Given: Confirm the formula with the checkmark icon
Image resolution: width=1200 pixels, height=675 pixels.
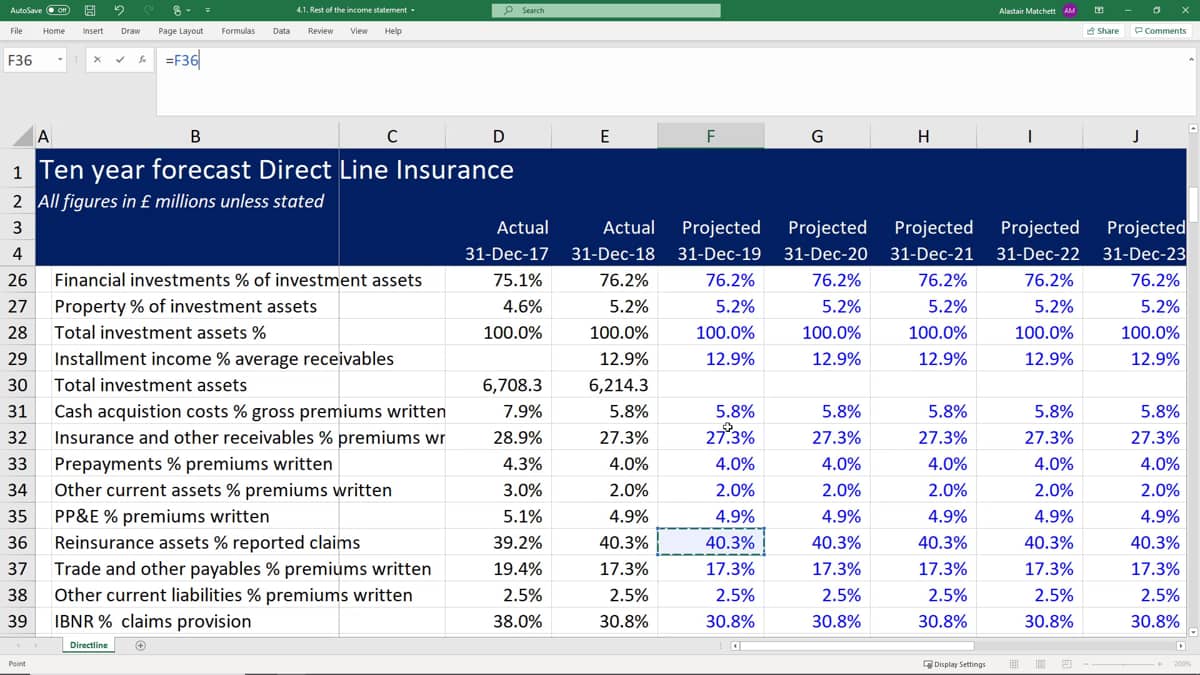Looking at the screenshot, I should pos(120,60).
